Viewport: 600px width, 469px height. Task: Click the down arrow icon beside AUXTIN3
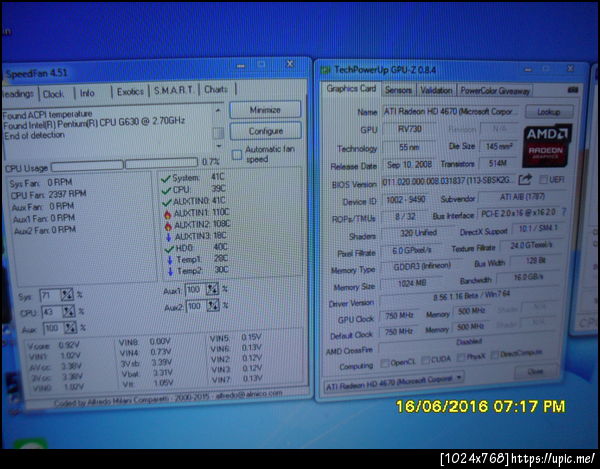click(x=168, y=237)
